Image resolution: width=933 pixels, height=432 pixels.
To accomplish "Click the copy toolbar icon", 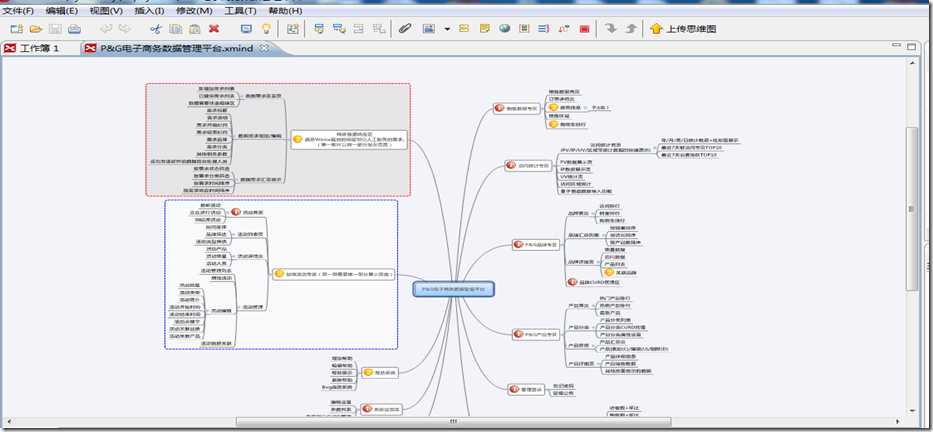I will click(x=176, y=29).
